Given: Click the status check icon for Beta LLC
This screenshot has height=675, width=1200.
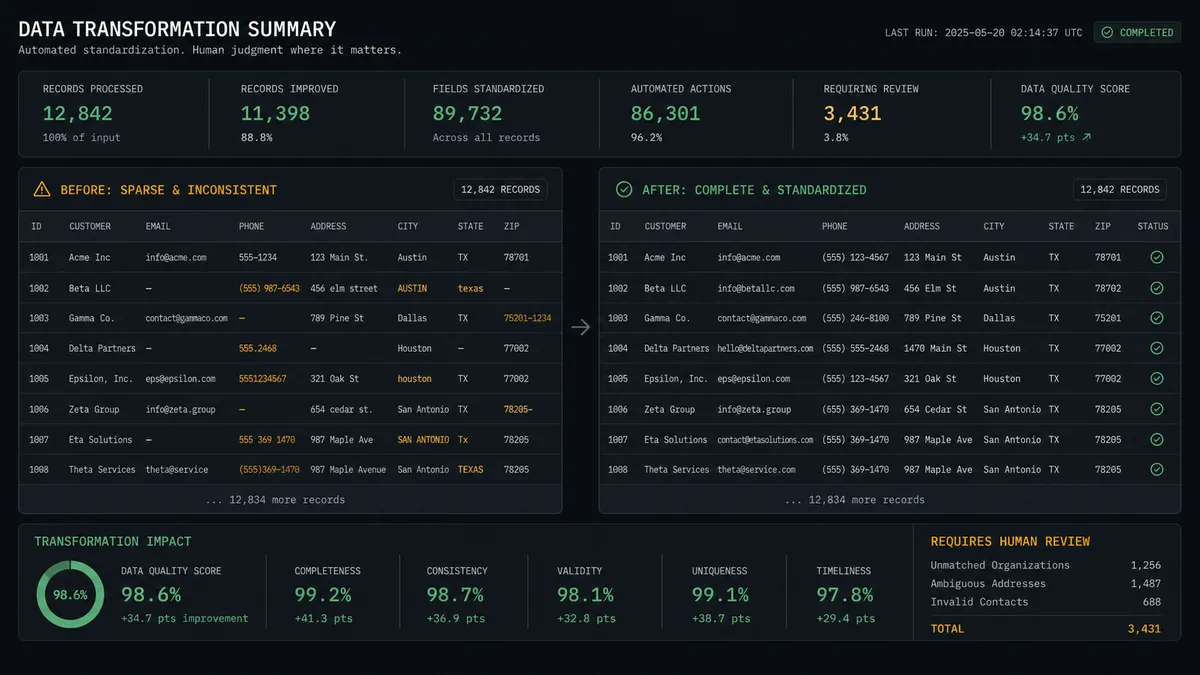Looking at the screenshot, I should point(1157,288).
